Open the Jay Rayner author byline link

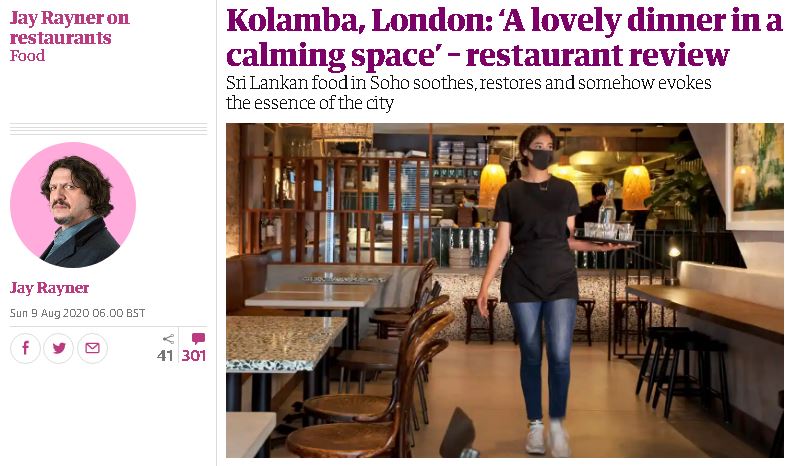49,288
